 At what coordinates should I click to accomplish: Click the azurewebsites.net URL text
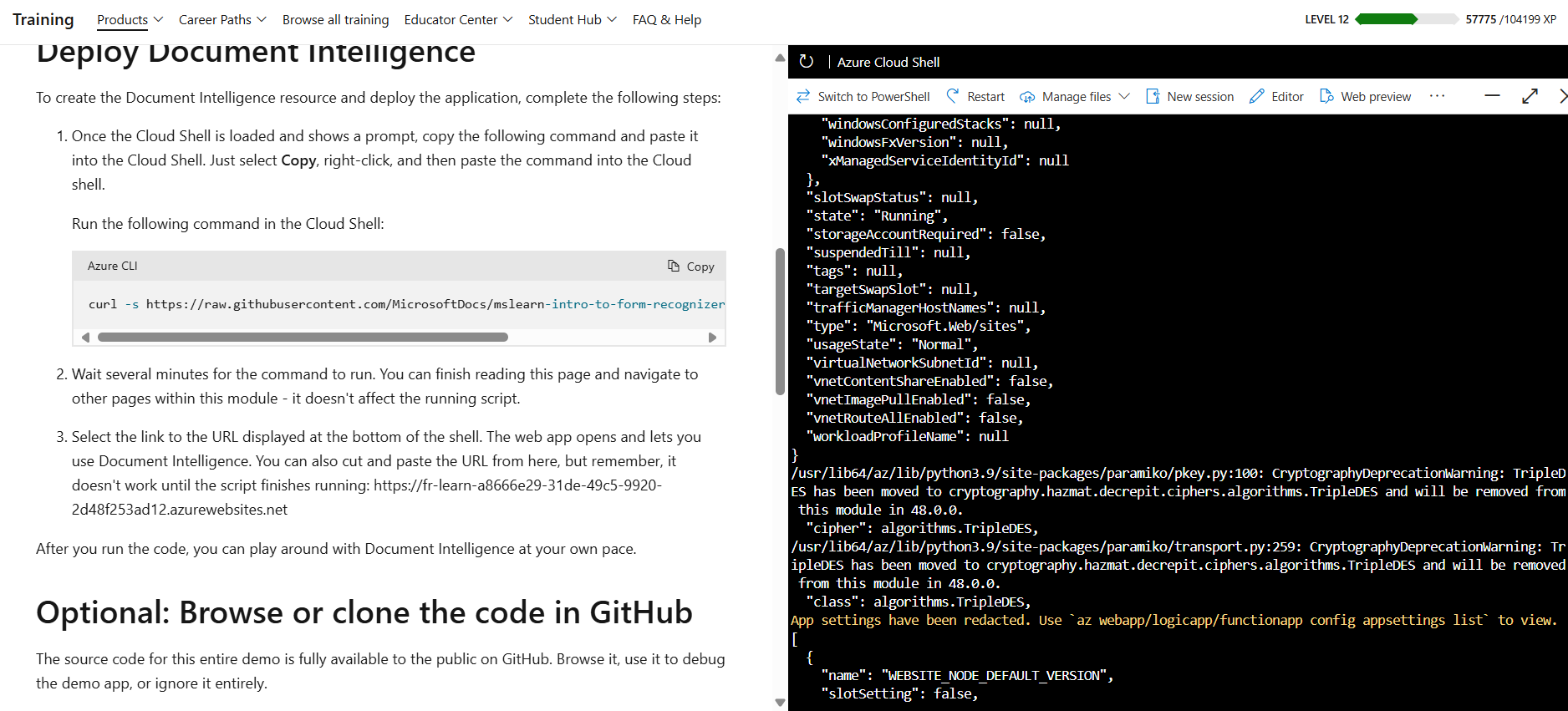tap(367, 497)
